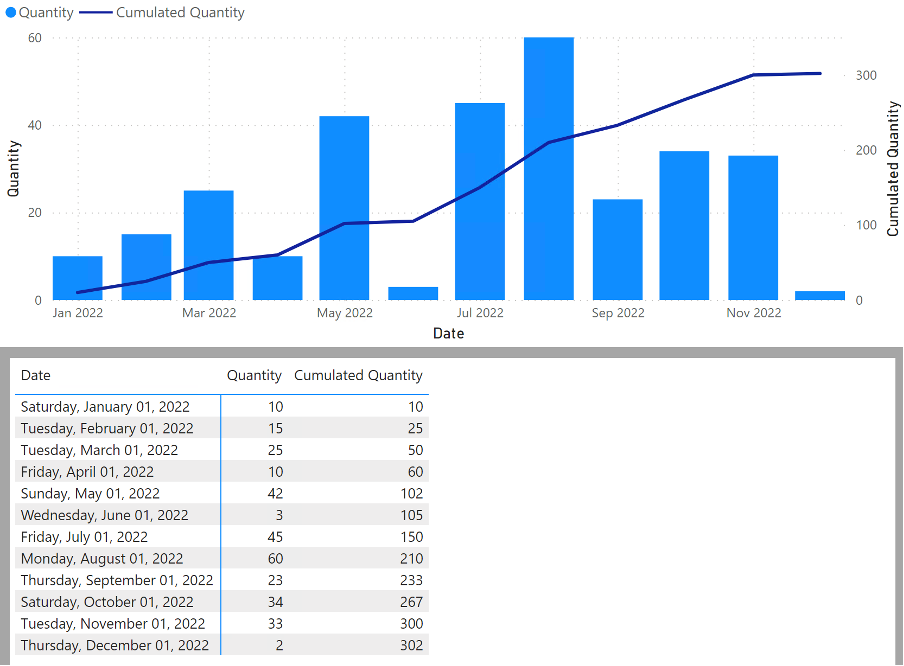Click the Nov 2022 axis label
Image resolution: width=904 pixels, height=666 pixels.
754,313
